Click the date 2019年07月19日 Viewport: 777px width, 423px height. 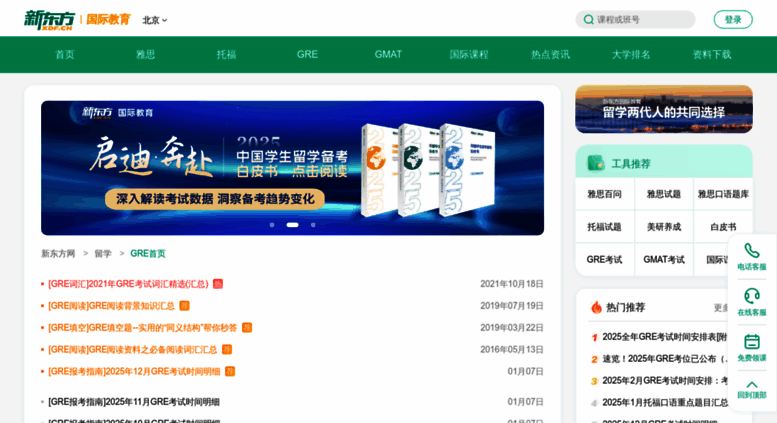pos(511,306)
